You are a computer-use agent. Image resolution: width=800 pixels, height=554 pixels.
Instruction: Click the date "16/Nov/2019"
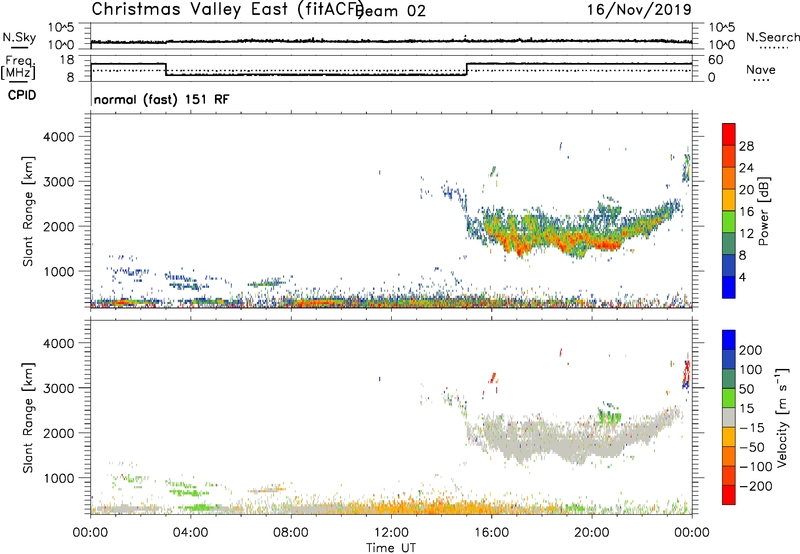[639, 9]
